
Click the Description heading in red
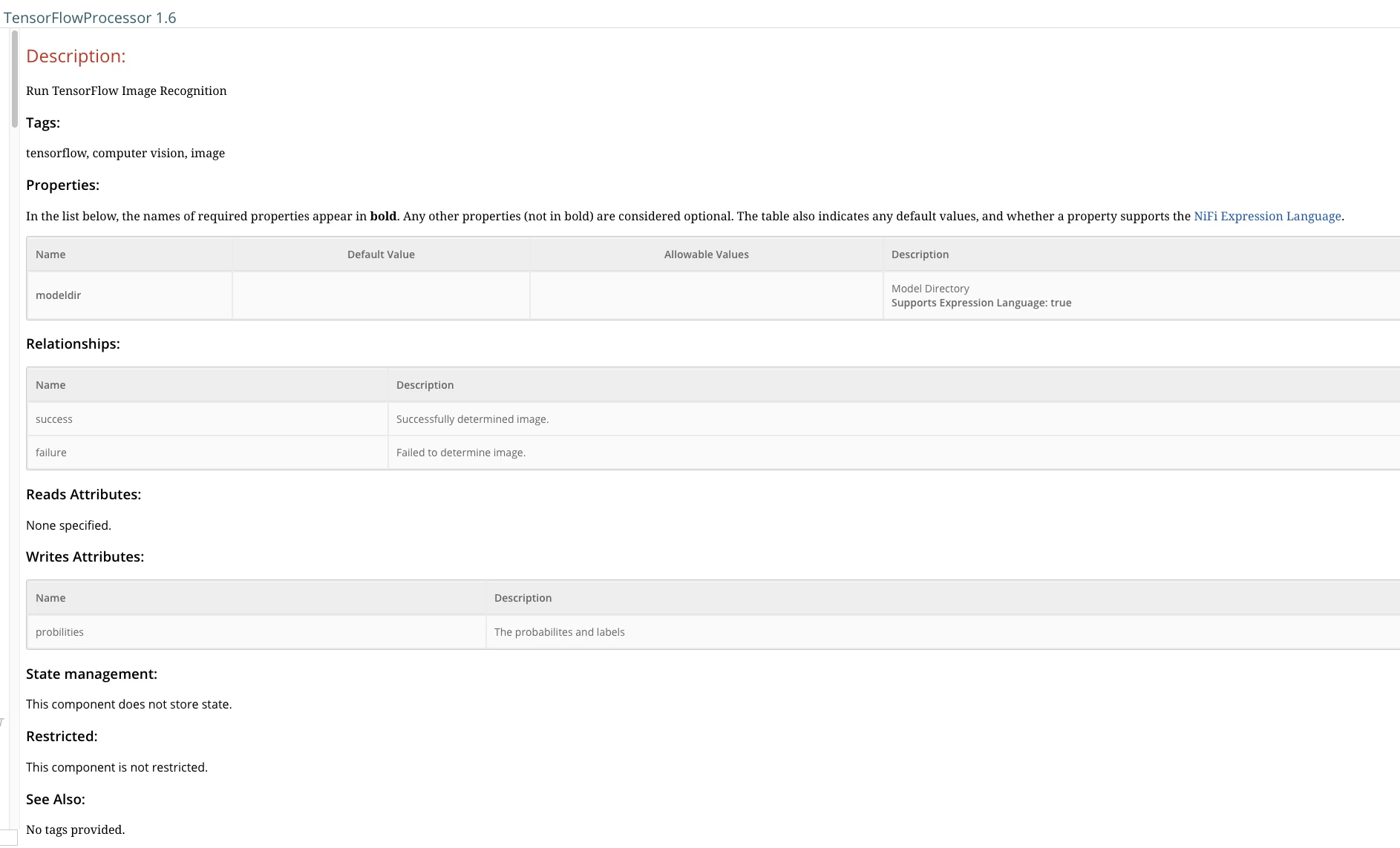point(76,56)
